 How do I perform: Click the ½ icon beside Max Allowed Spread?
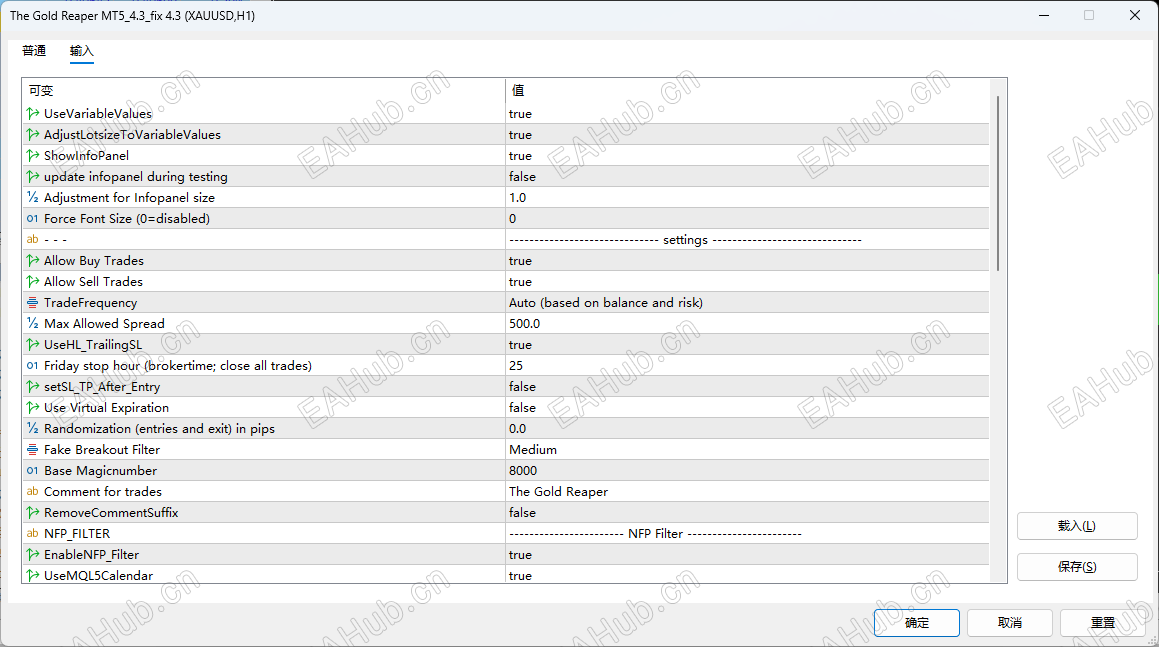tap(33, 323)
